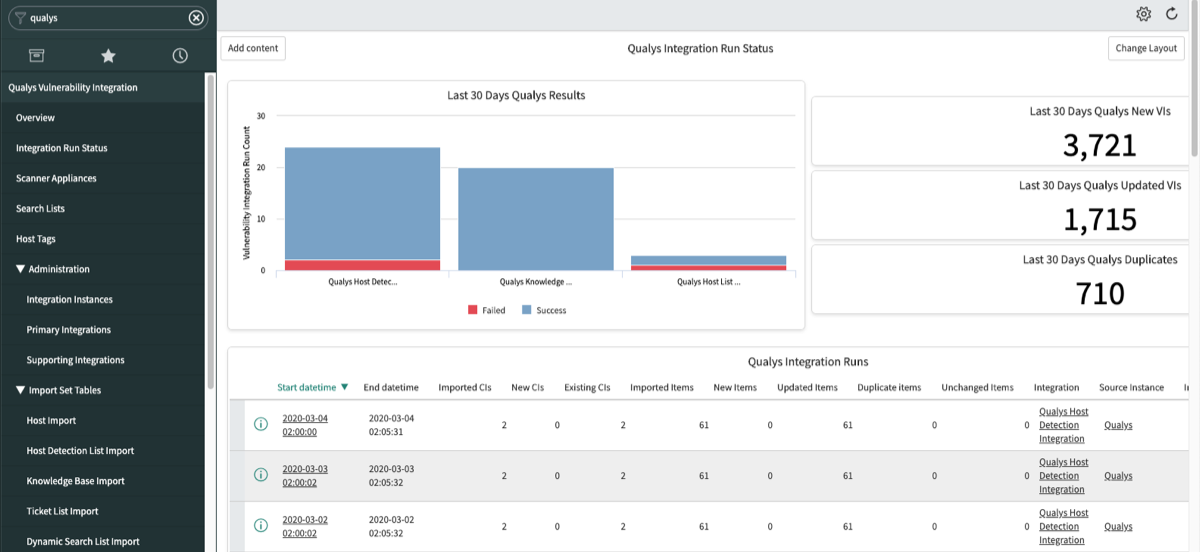The width and height of the screenshot is (1200, 552).
Task: Sort by Existing CIs column
Action: 587,387
